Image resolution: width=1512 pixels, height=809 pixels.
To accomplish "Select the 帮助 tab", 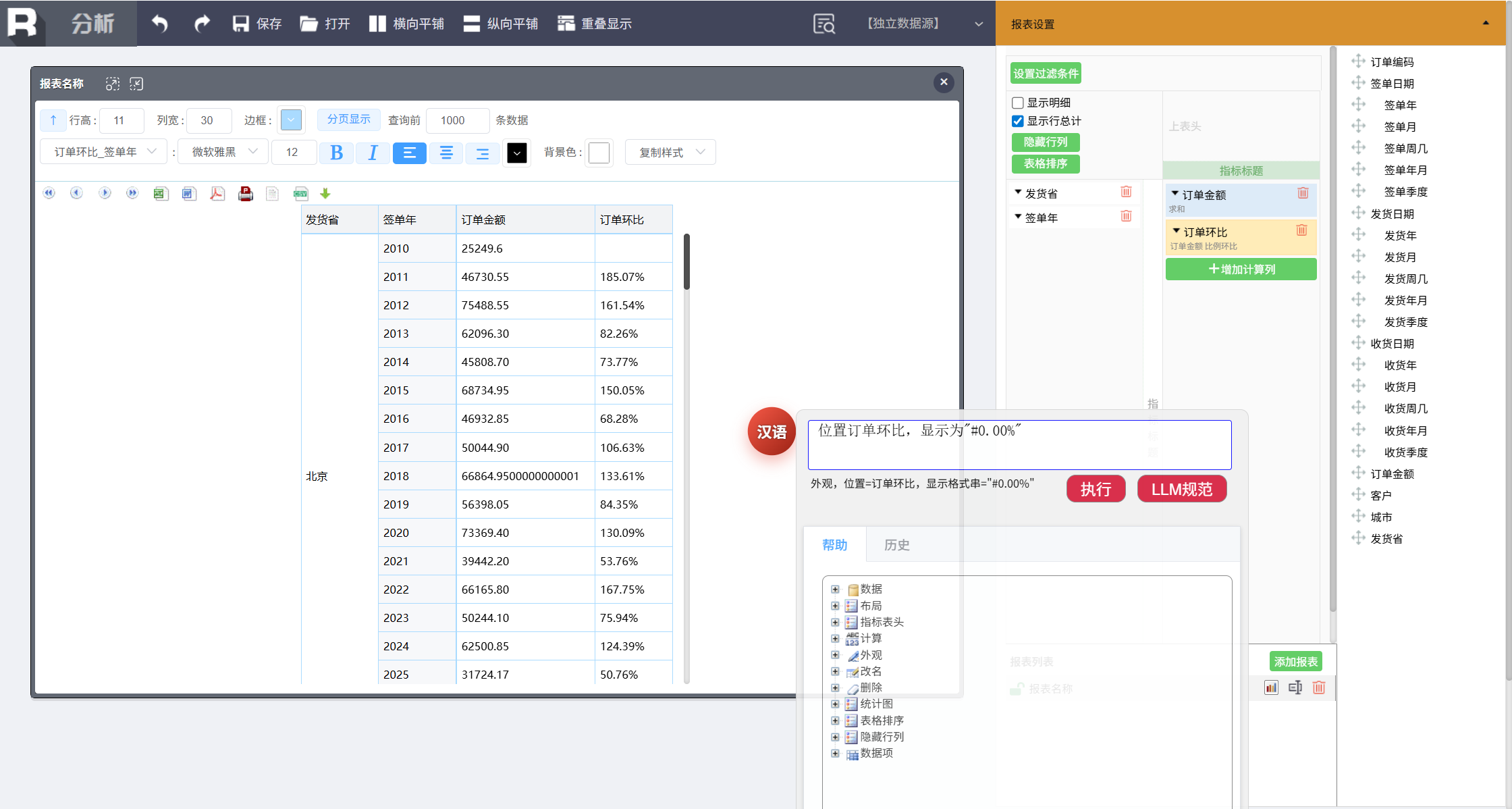I will coord(834,545).
